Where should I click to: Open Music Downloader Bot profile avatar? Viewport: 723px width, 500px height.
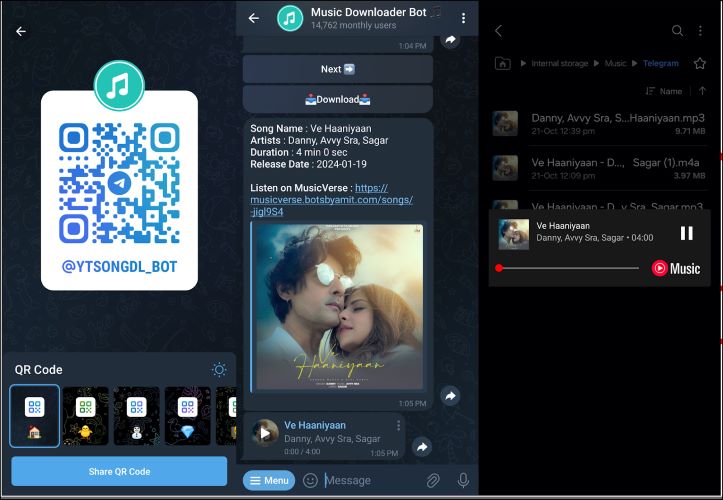[x=290, y=18]
